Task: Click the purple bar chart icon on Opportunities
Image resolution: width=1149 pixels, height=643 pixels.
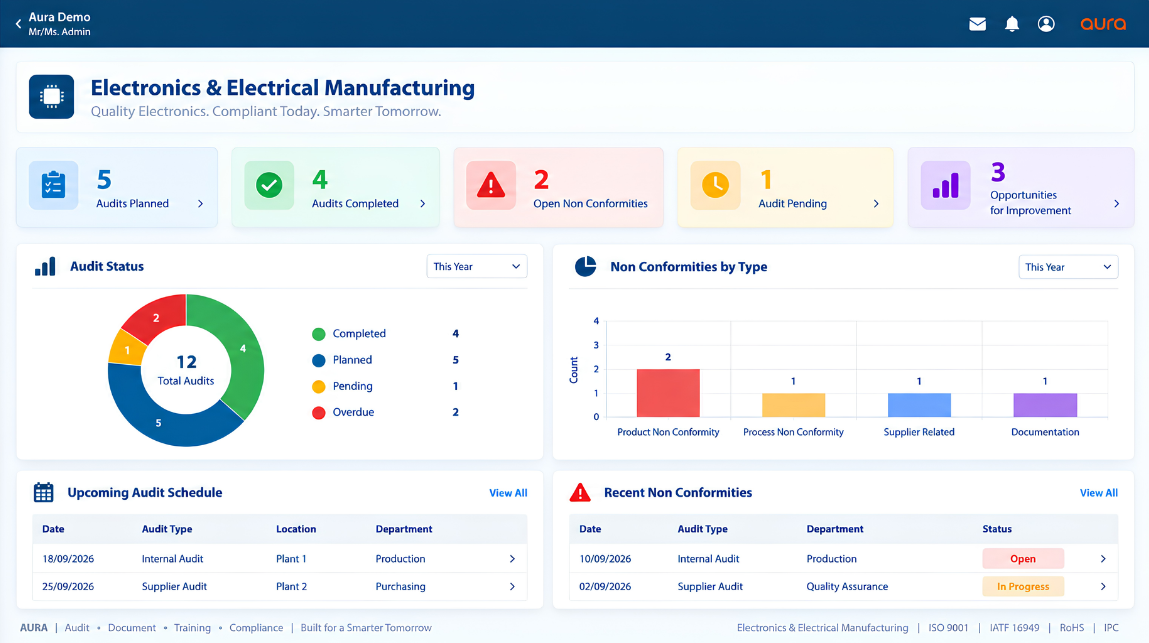Action: [945, 185]
